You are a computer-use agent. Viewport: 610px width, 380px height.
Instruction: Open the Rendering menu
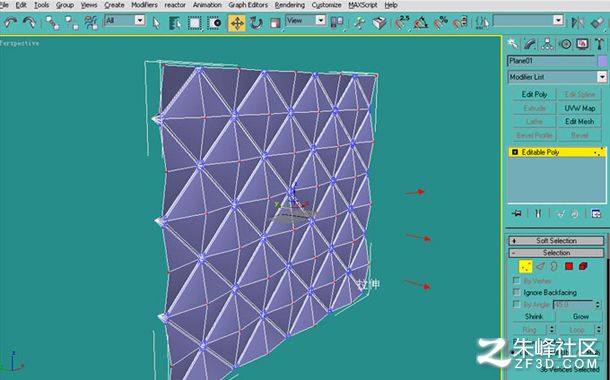pyautogui.click(x=289, y=5)
